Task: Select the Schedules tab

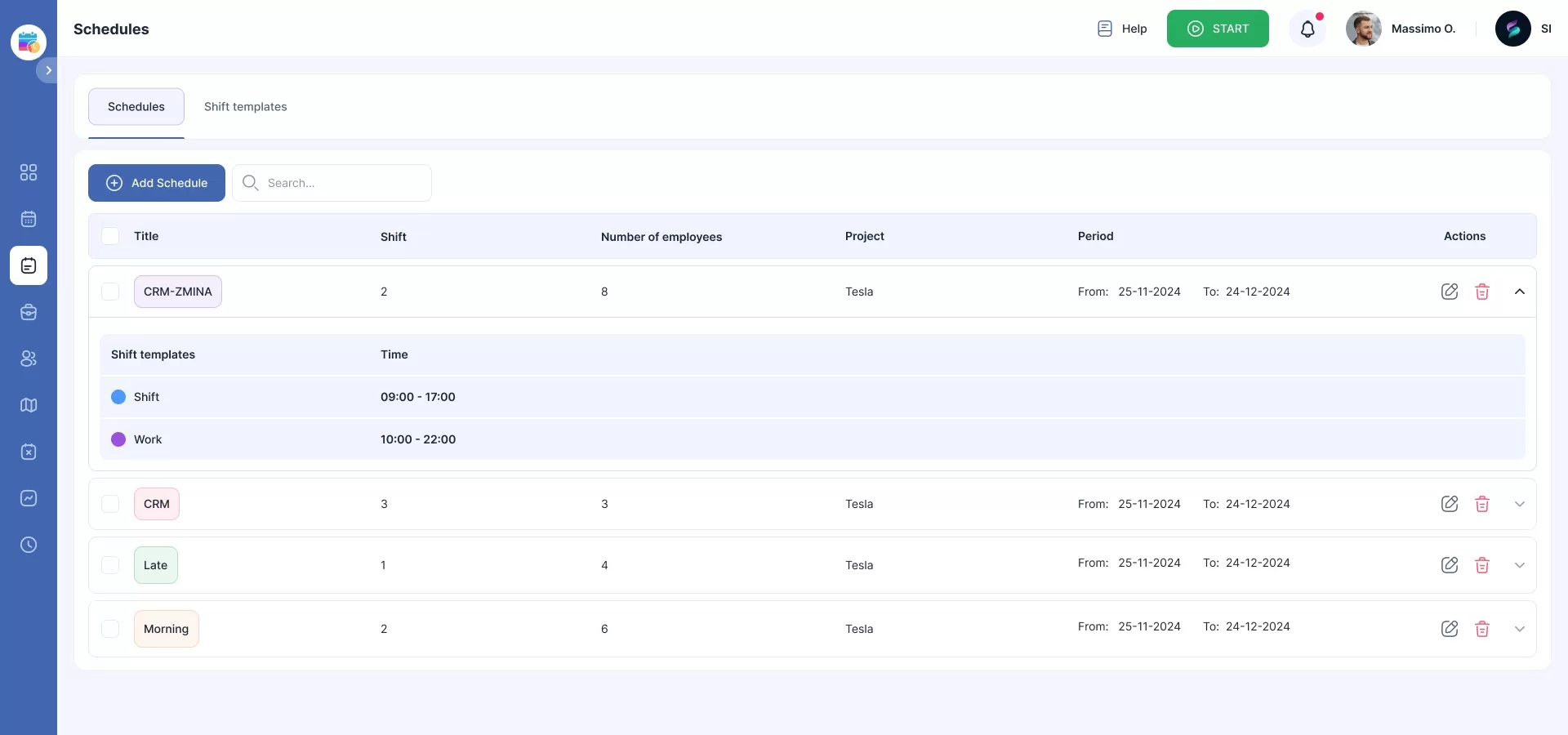Action: (x=136, y=107)
